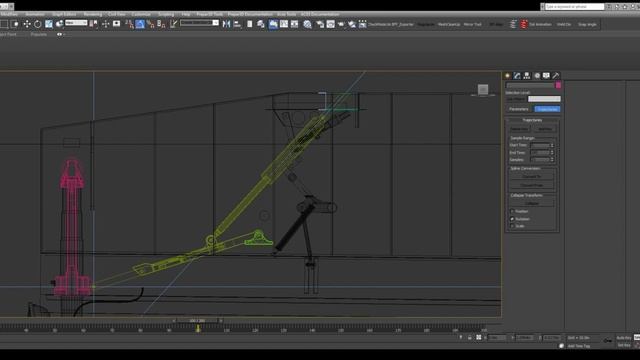Open Edit Named Selection Sets icon

coord(174,24)
